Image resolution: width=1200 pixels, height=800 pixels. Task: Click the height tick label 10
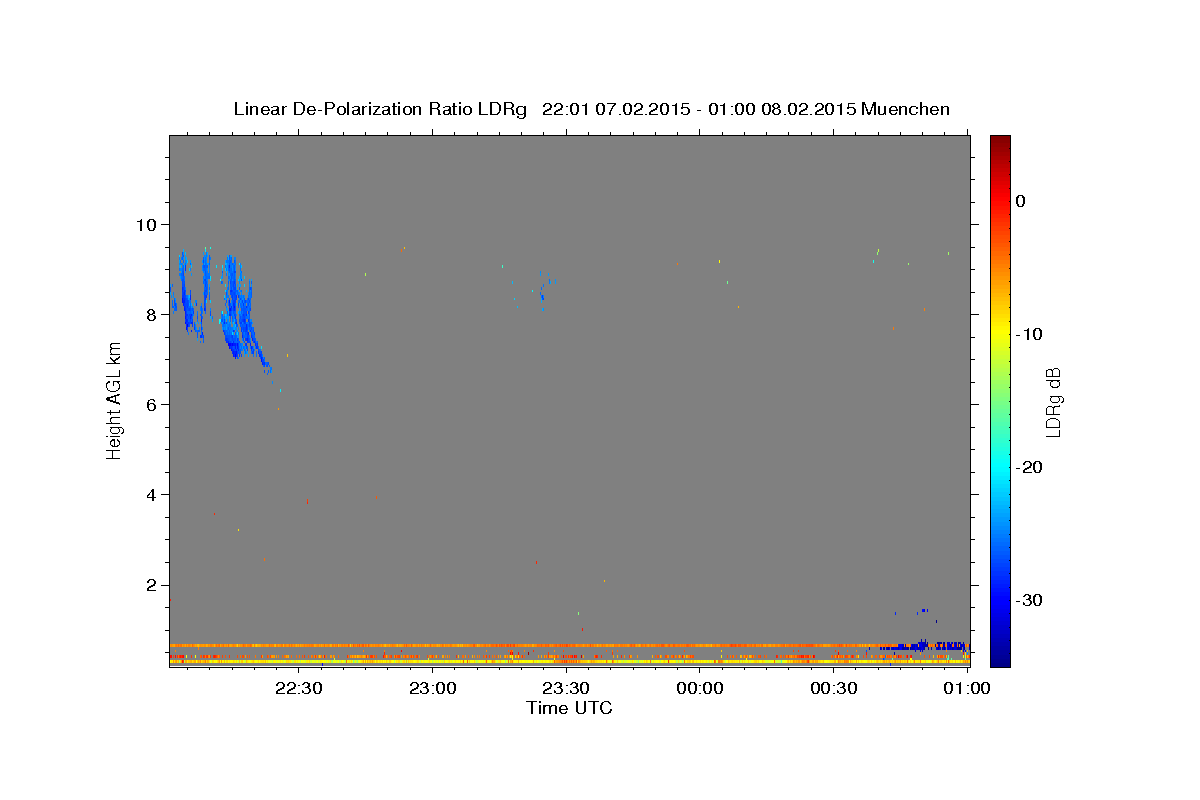point(148,224)
